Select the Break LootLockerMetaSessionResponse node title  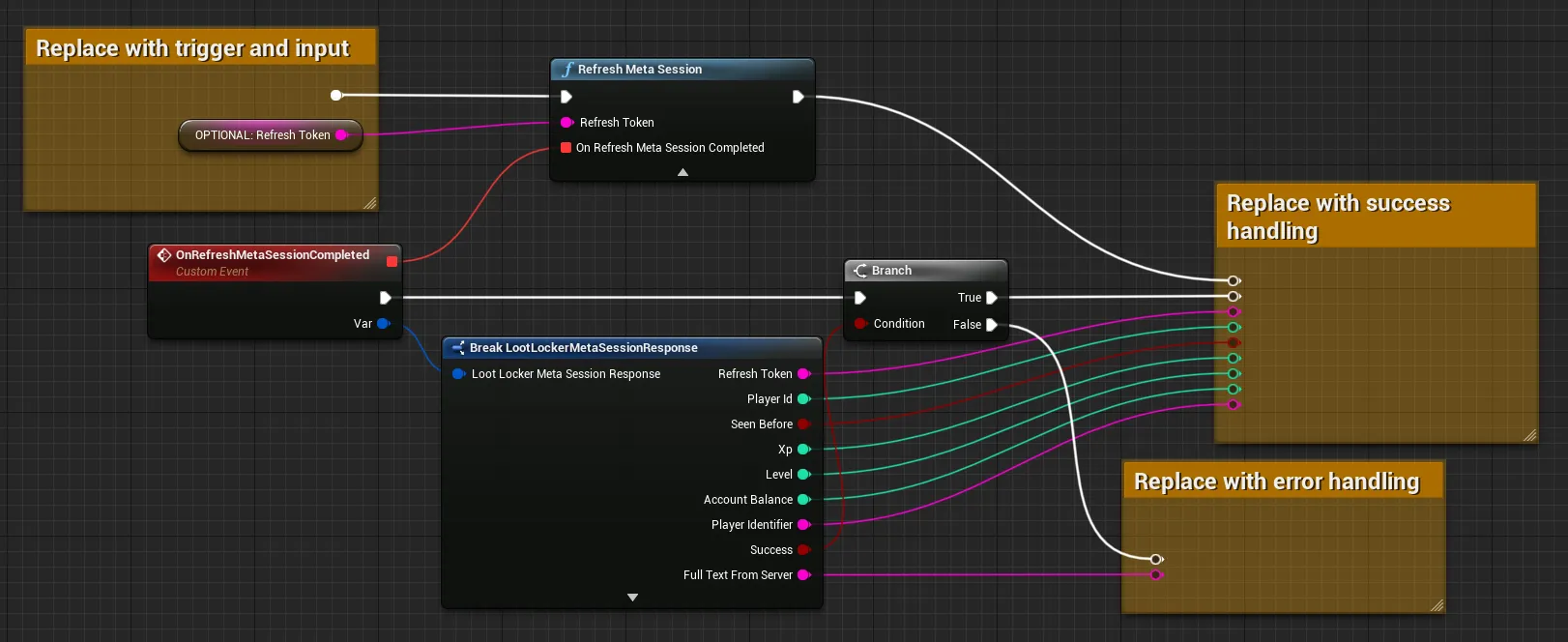(584, 348)
